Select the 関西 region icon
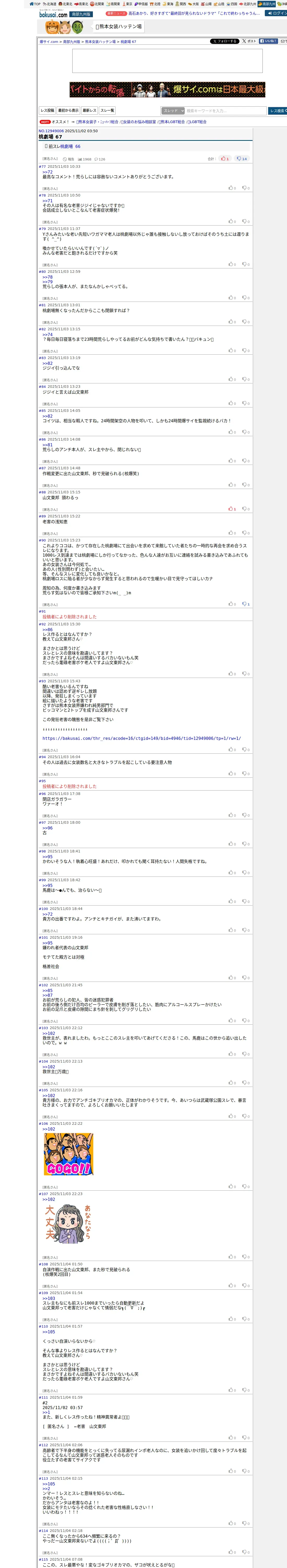Viewport: 287px width, 1568px height. (x=181, y=4)
